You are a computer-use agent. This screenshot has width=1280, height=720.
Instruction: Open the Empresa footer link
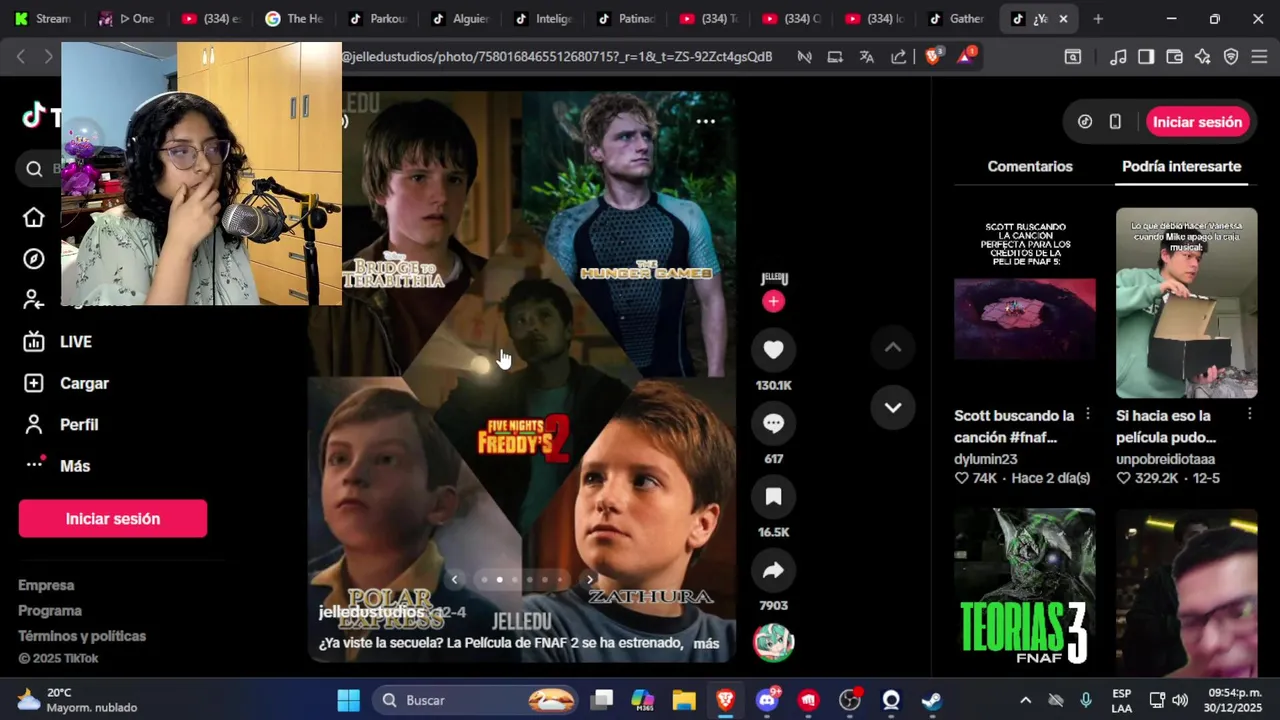pyautogui.click(x=46, y=585)
